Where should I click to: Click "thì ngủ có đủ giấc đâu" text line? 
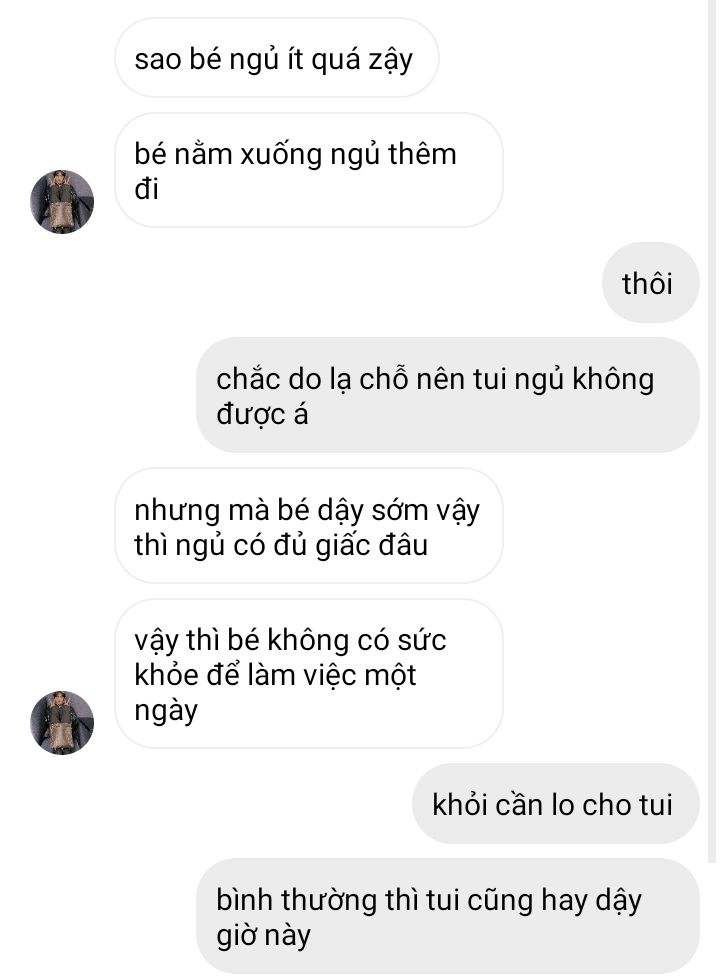(x=282, y=545)
